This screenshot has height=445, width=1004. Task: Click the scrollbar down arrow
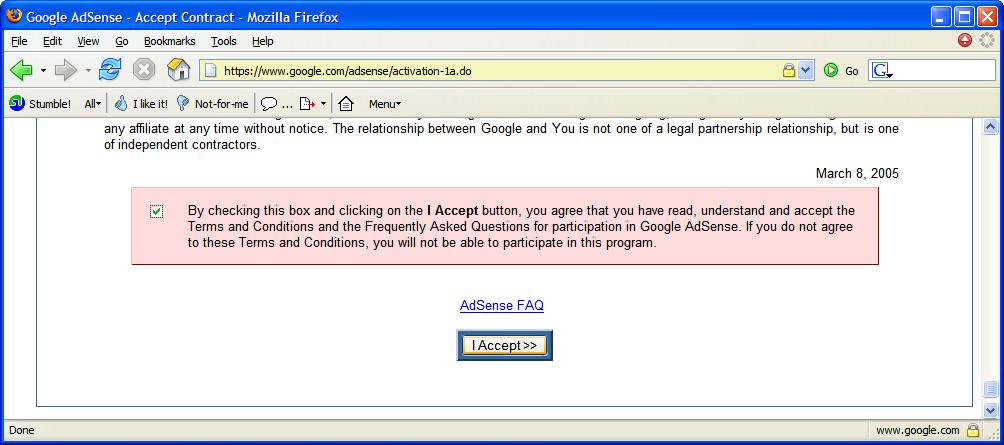pos(991,410)
